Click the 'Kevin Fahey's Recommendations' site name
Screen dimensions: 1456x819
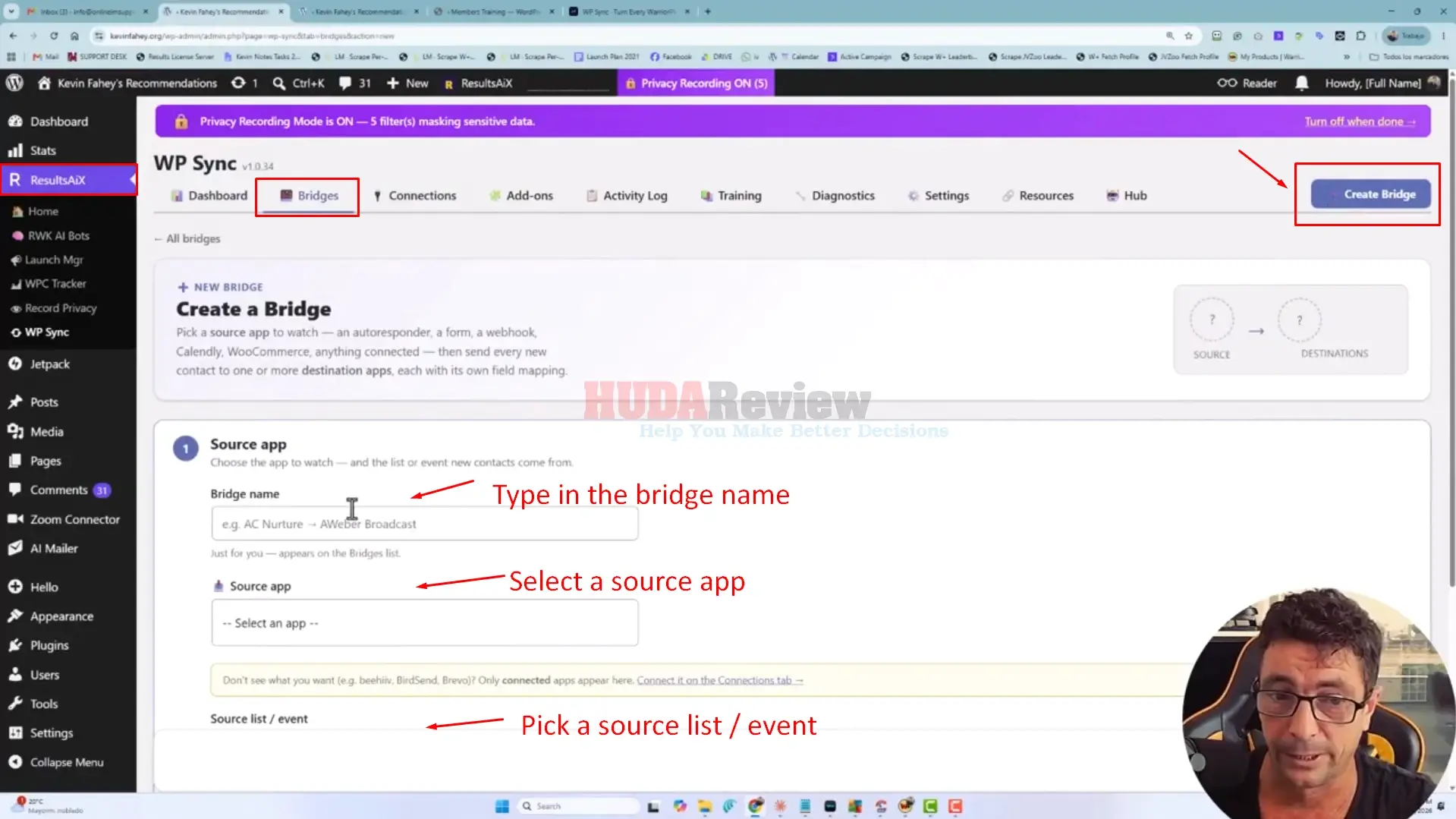(x=128, y=83)
